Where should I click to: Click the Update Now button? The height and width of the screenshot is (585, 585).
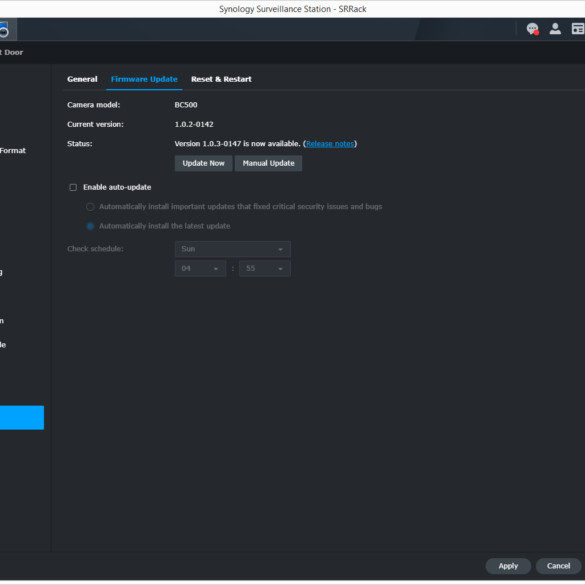tap(203, 163)
